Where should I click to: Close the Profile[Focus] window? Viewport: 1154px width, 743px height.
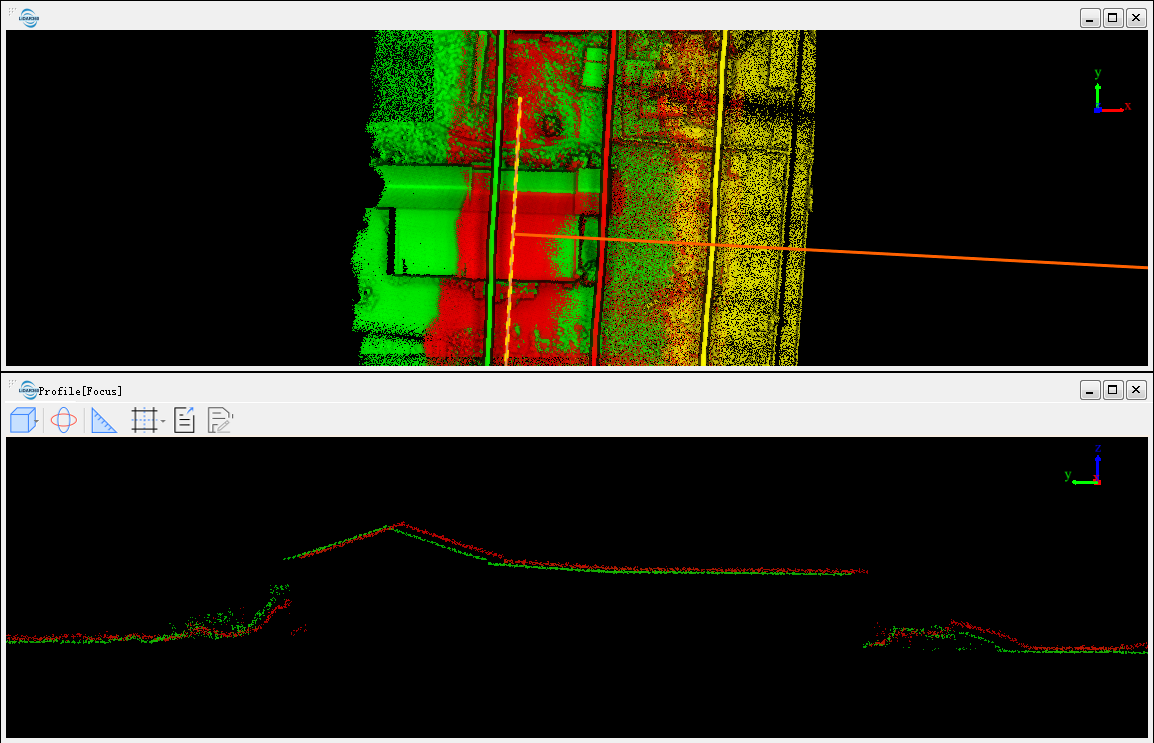pos(1136,390)
